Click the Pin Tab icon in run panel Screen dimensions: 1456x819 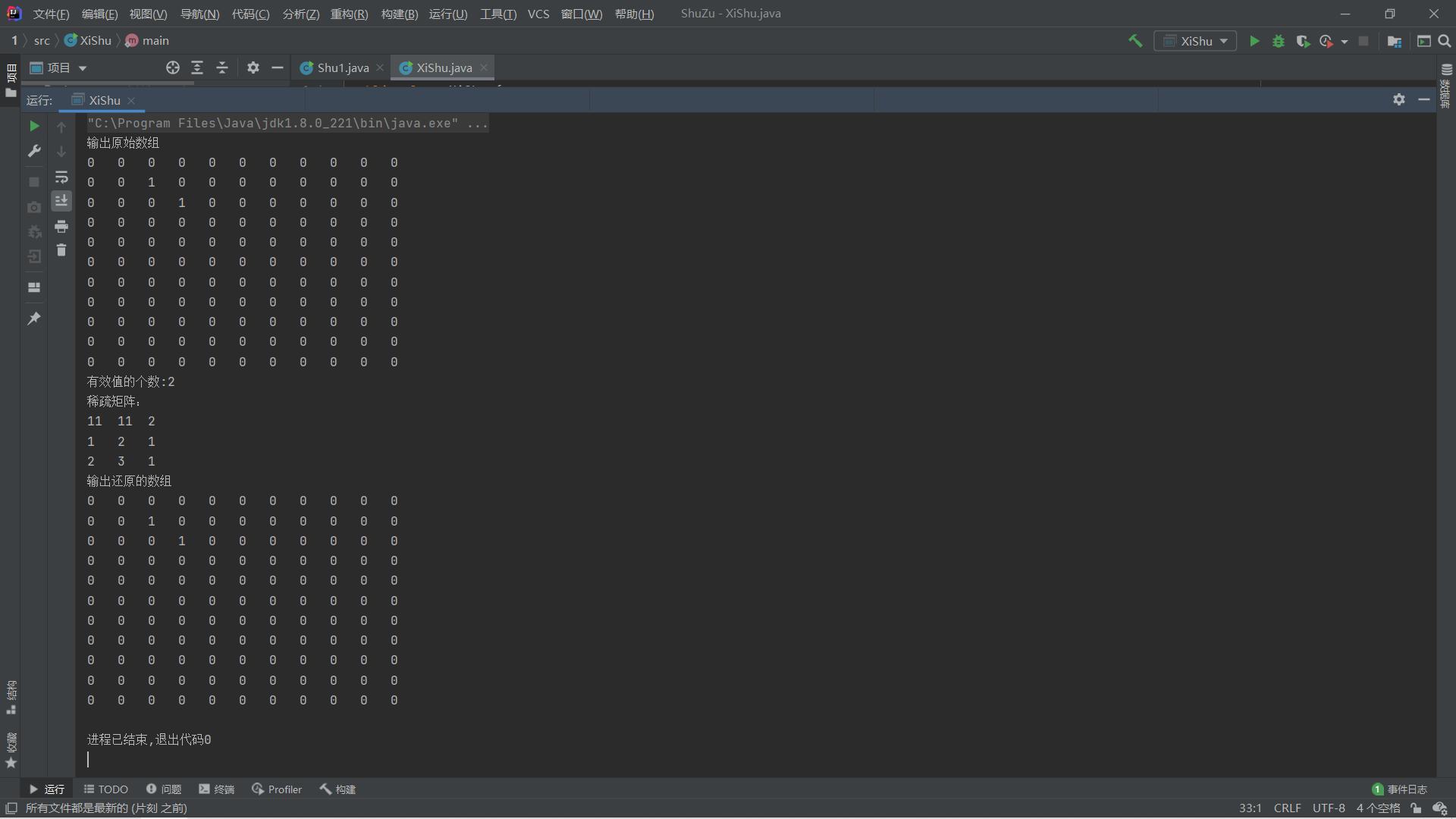pyautogui.click(x=34, y=318)
